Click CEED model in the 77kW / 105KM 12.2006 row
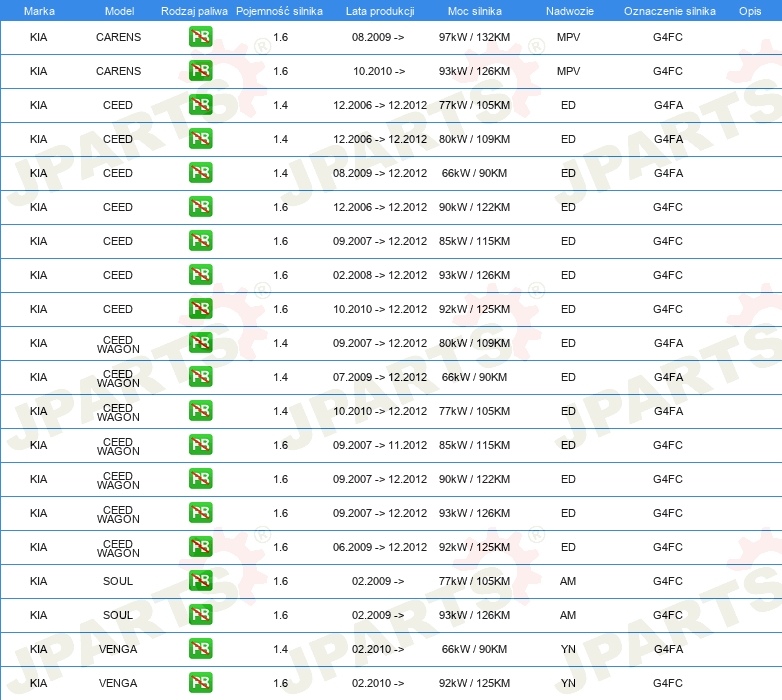Image resolution: width=782 pixels, height=700 pixels. pos(118,105)
